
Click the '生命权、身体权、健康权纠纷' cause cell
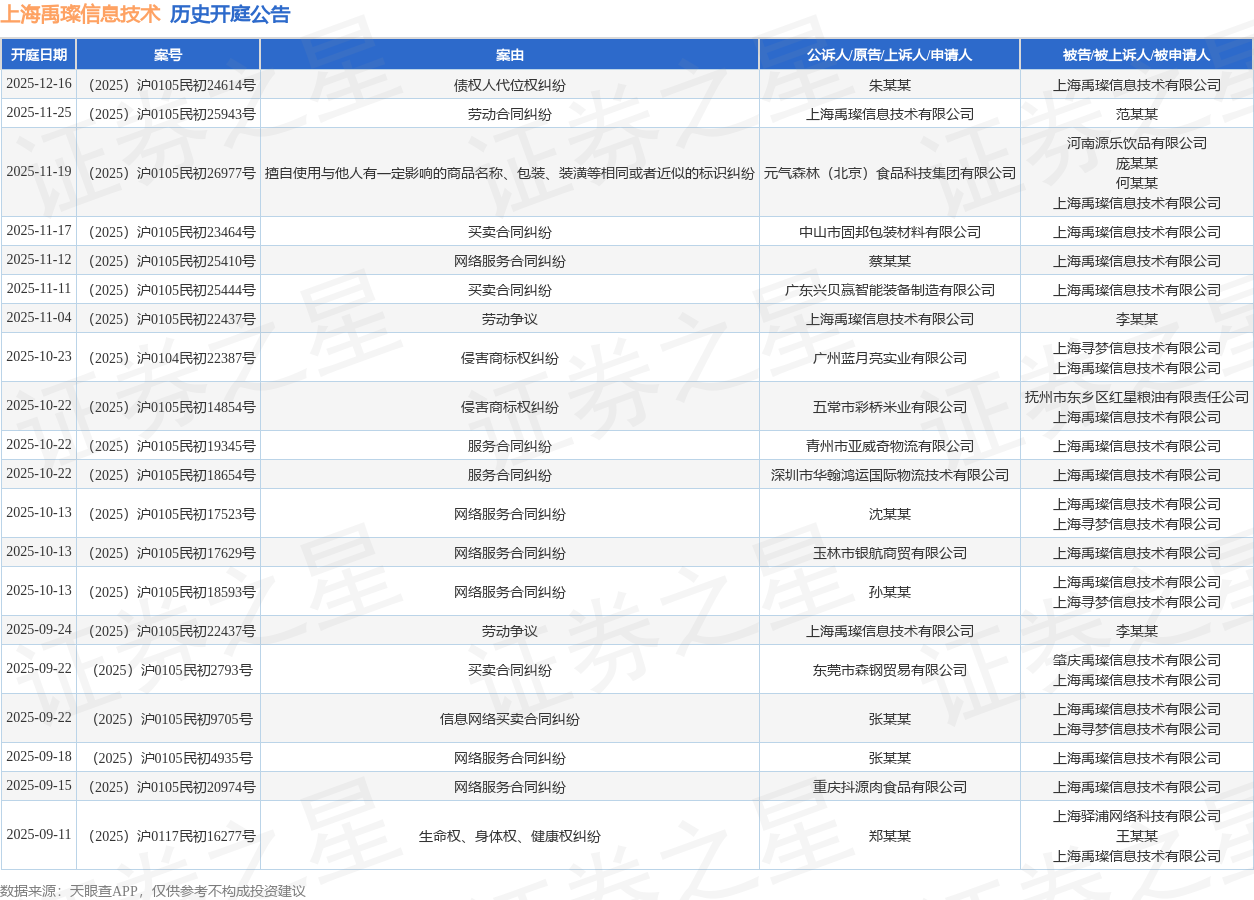[510, 836]
